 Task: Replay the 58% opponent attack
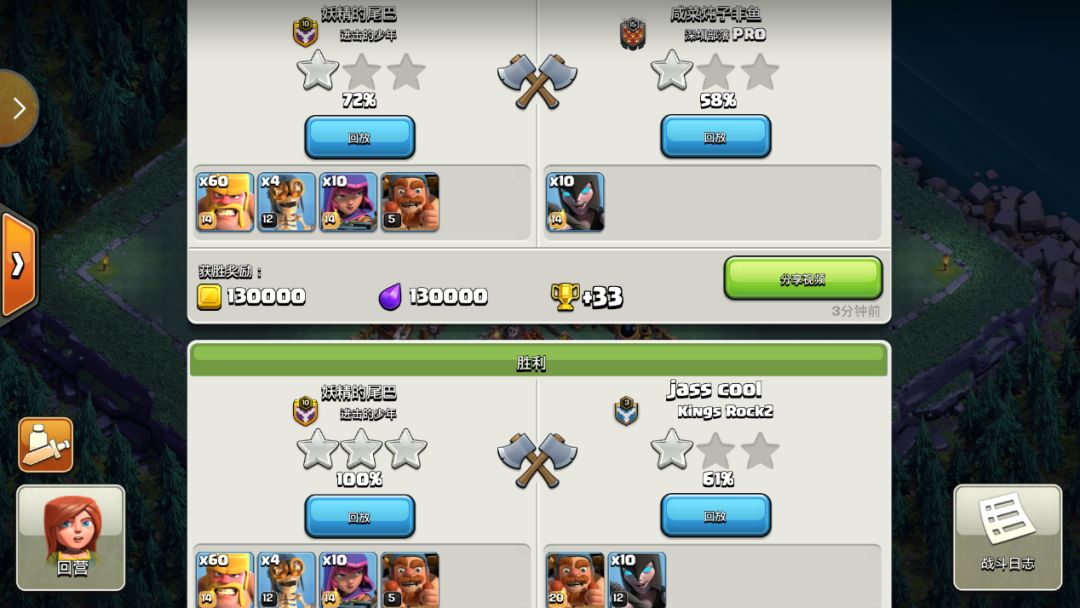(716, 136)
